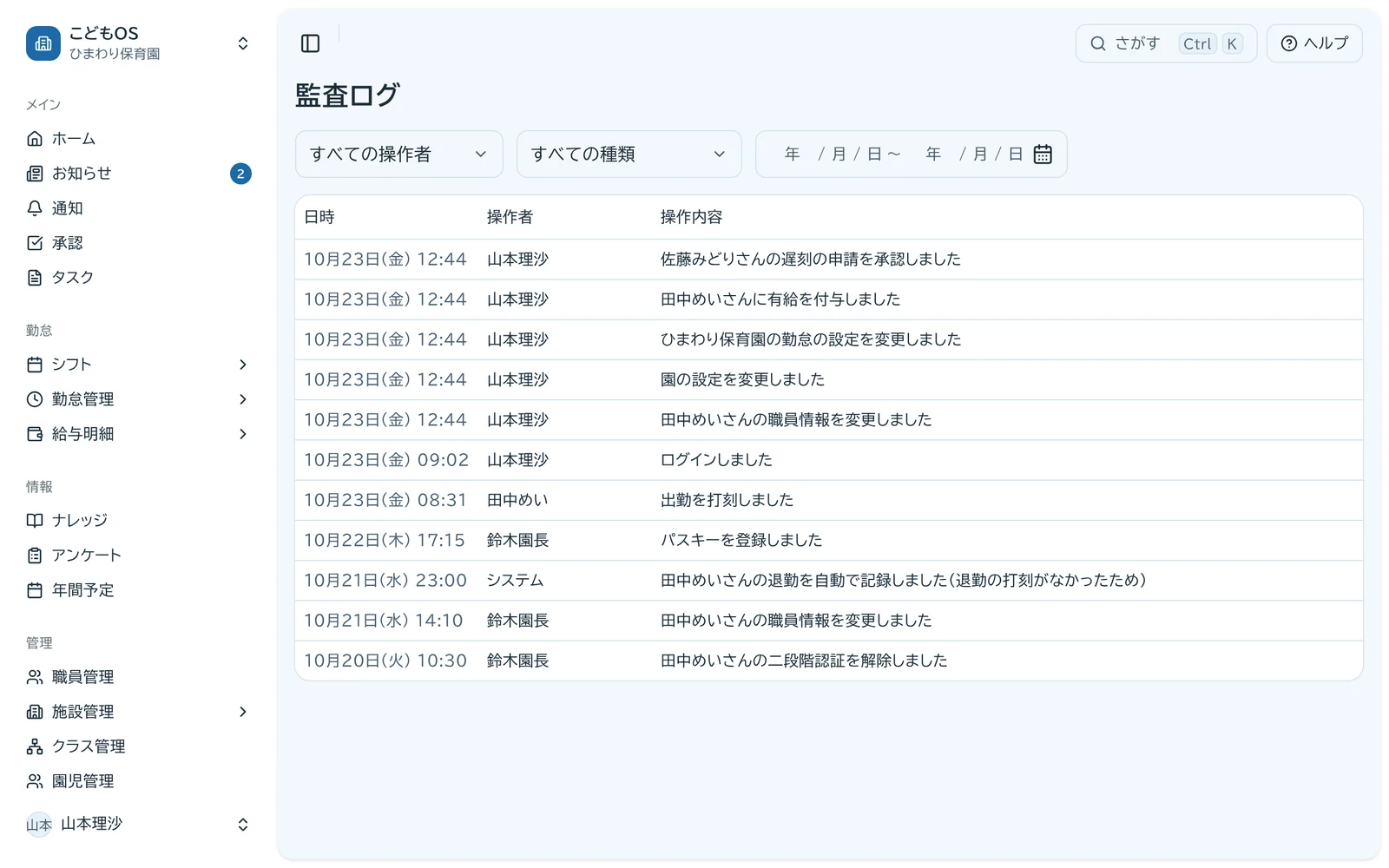
Task: Expand the 施設管理 submenu chevron
Action: click(x=243, y=712)
